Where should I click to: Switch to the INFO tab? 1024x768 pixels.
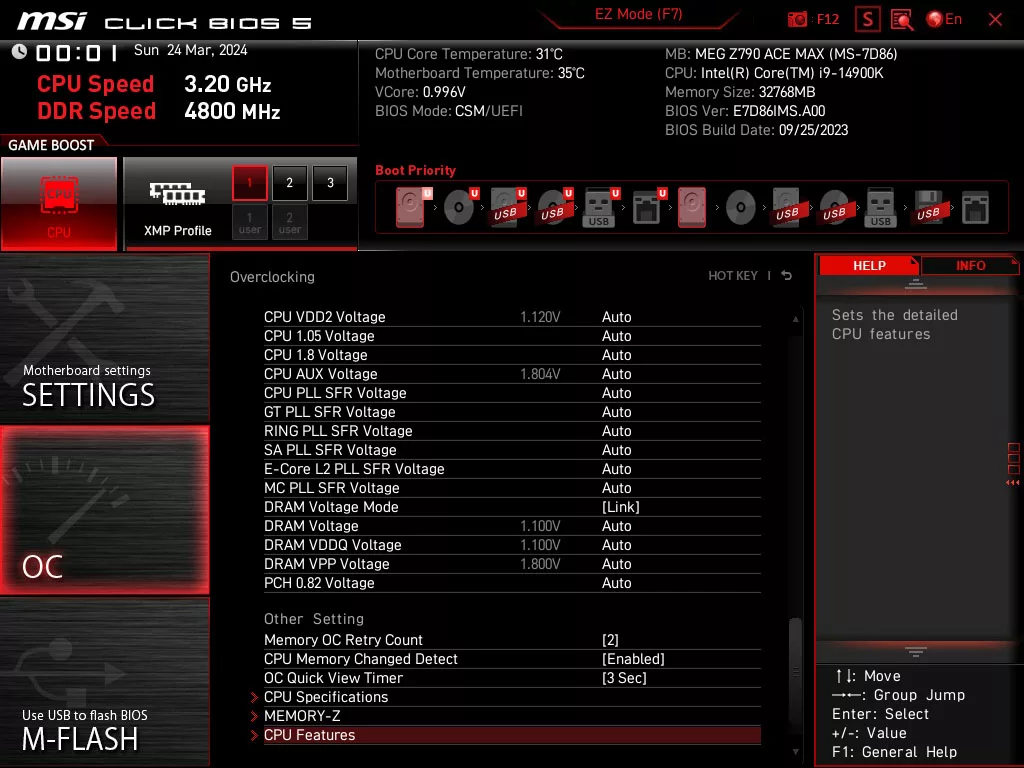tap(969, 265)
